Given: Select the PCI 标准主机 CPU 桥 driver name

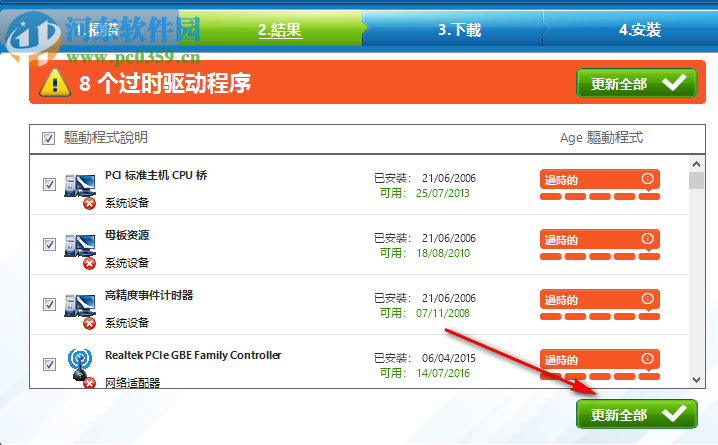Looking at the screenshot, I should click(156, 175).
